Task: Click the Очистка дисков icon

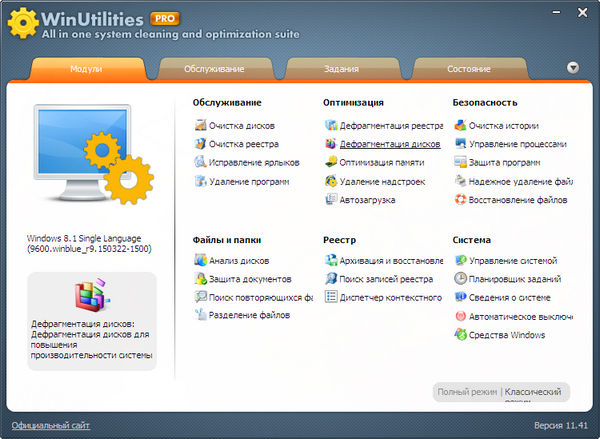Action: point(200,126)
